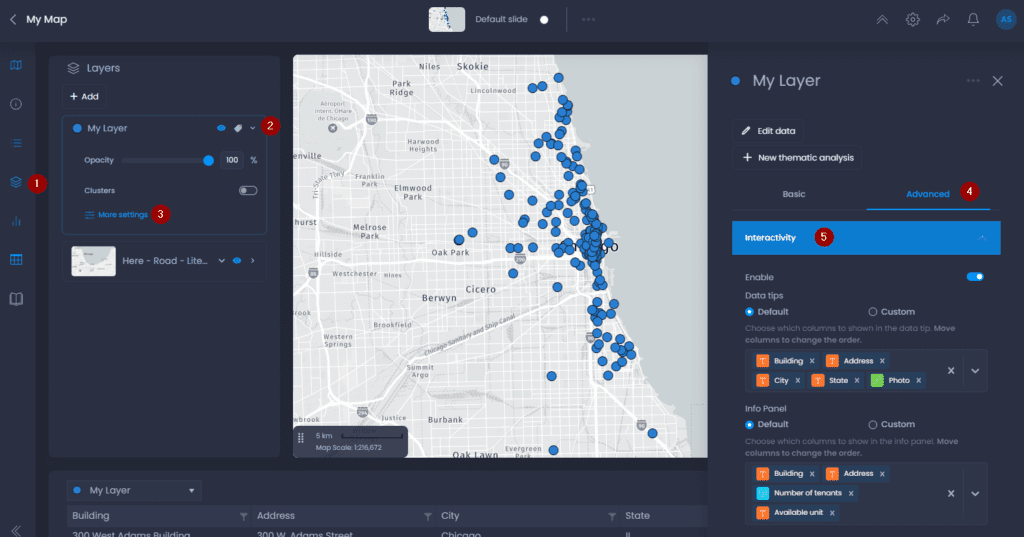Open basemap style dropdown for Here - Road
The height and width of the screenshot is (537, 1024).
[x=221, y=261]
